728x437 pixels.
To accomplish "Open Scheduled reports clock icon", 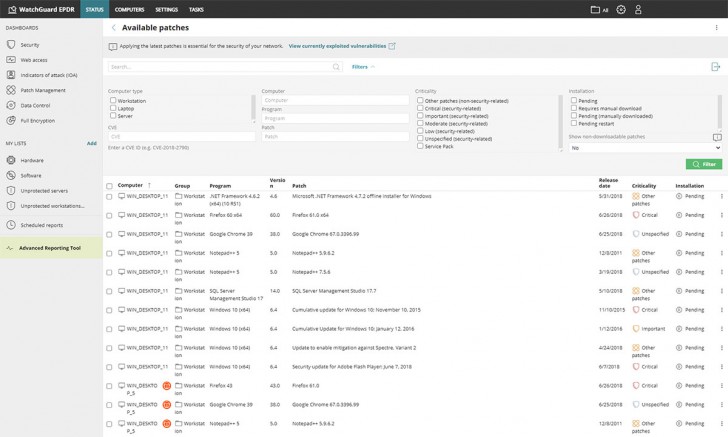I will [x=11, y=225].
